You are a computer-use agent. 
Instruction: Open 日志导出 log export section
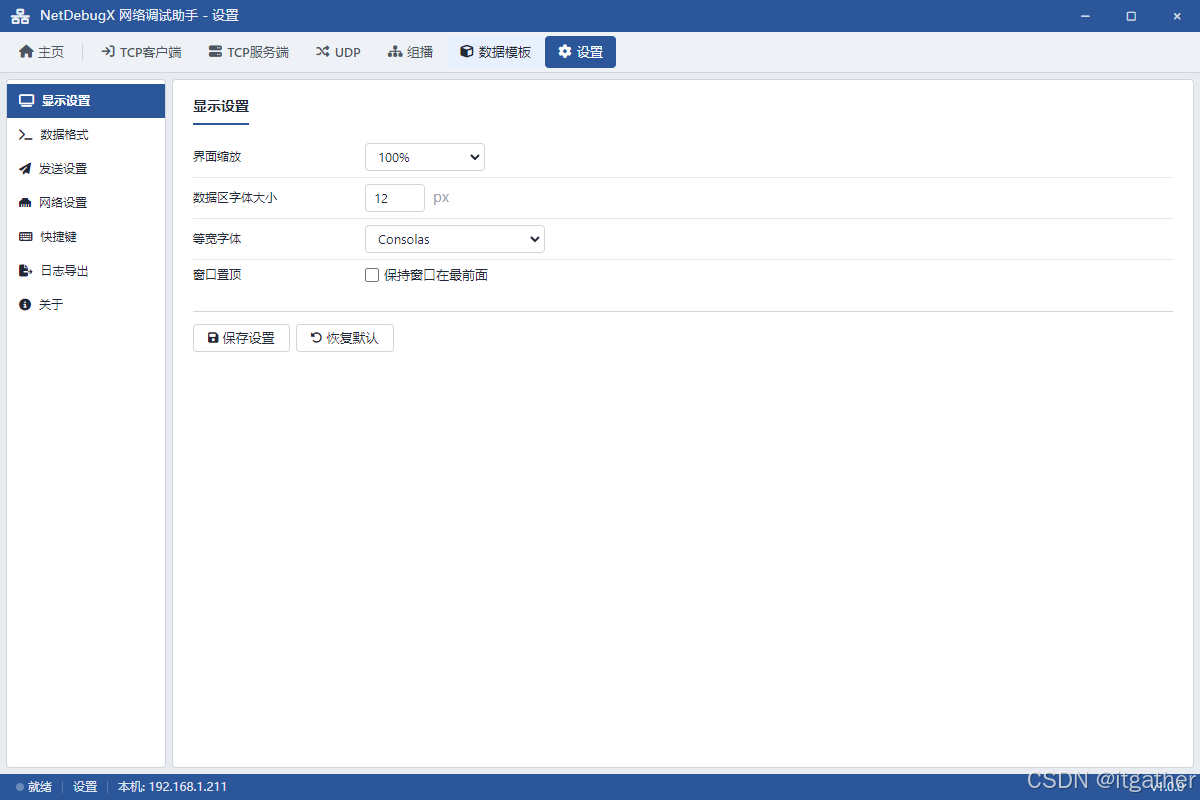[86, 271]
